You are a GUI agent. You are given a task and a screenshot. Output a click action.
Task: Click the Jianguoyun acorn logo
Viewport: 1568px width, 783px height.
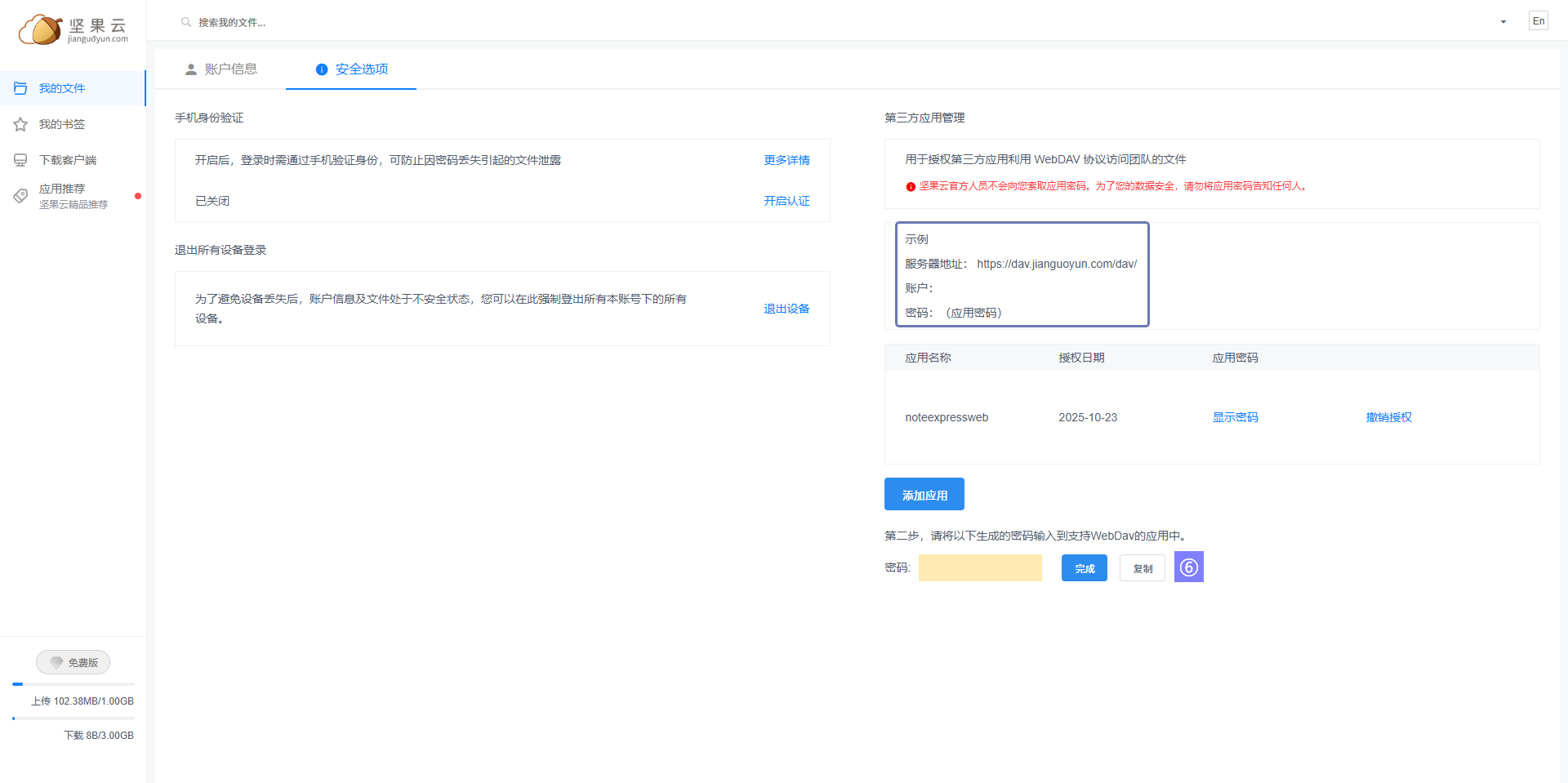point(41,29)
